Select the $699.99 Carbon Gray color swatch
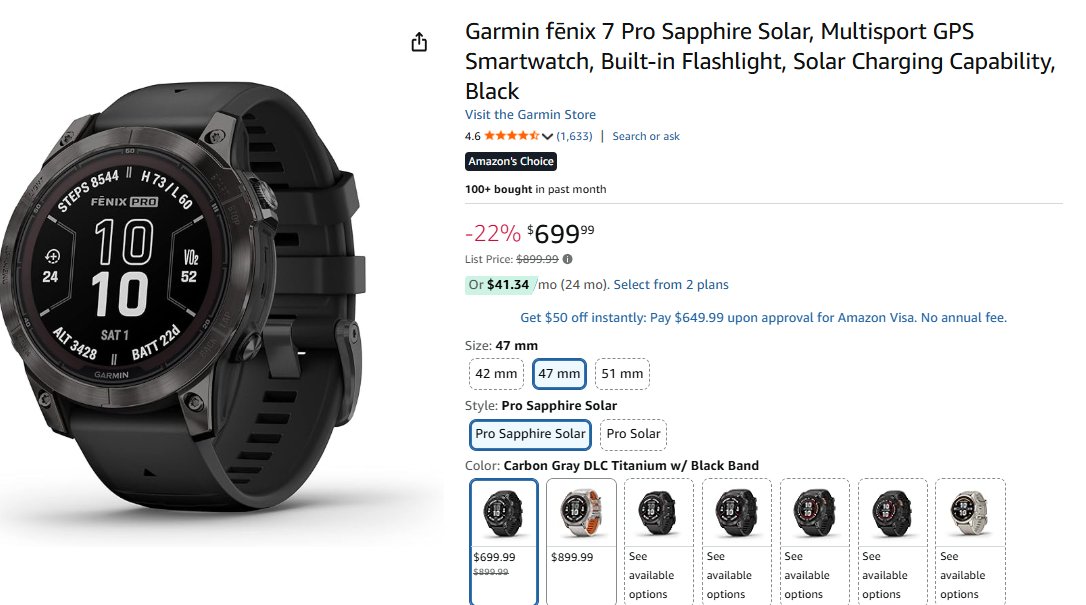Viewport: 1086px width, 605px height. tap(503, 540)
